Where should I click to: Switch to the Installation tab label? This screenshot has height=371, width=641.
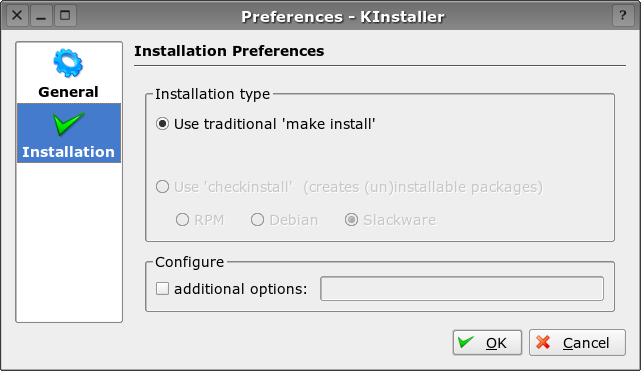pyautogui.click(x=68, y=152)
